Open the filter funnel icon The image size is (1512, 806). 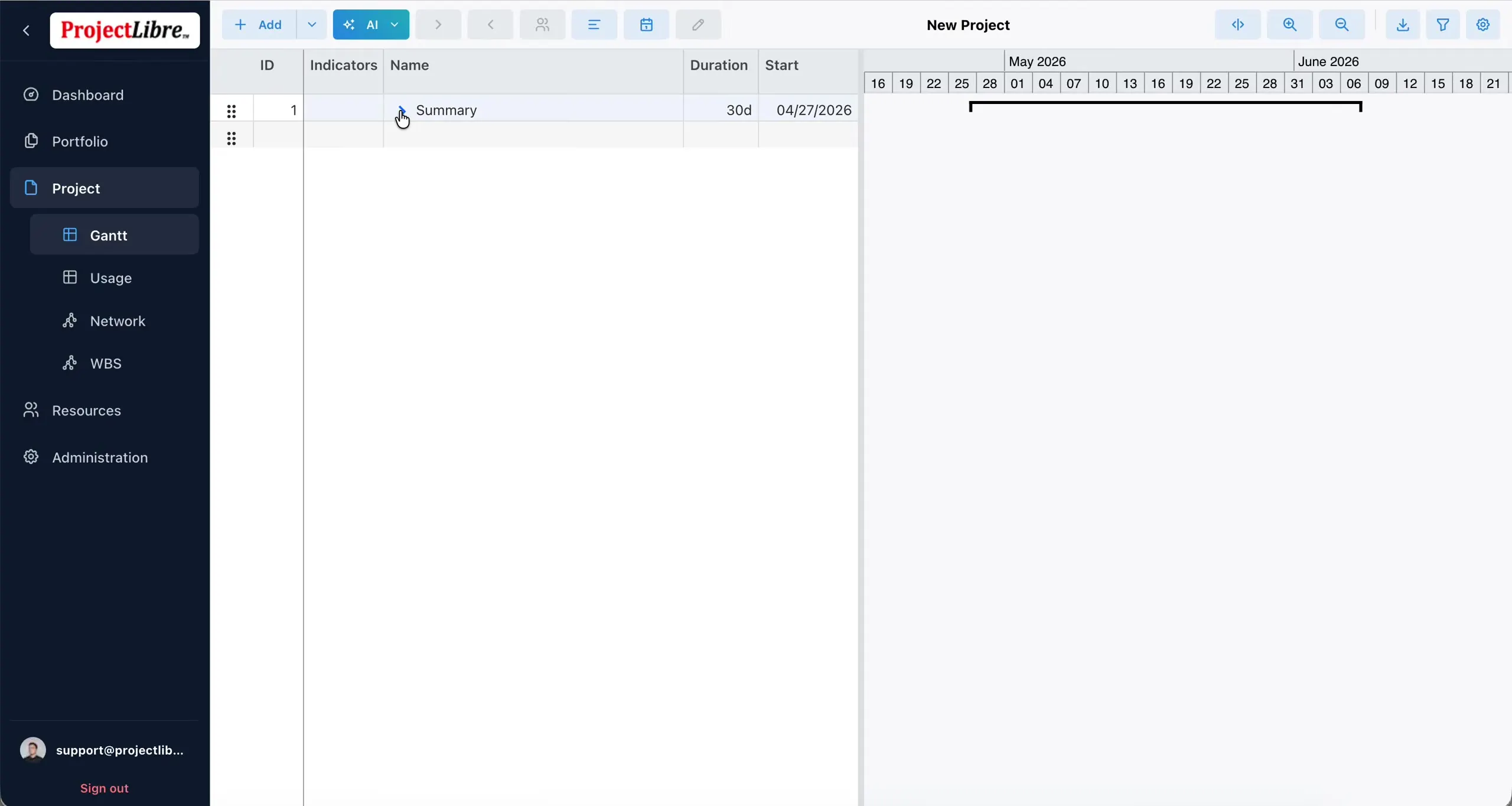[1443, 25]
